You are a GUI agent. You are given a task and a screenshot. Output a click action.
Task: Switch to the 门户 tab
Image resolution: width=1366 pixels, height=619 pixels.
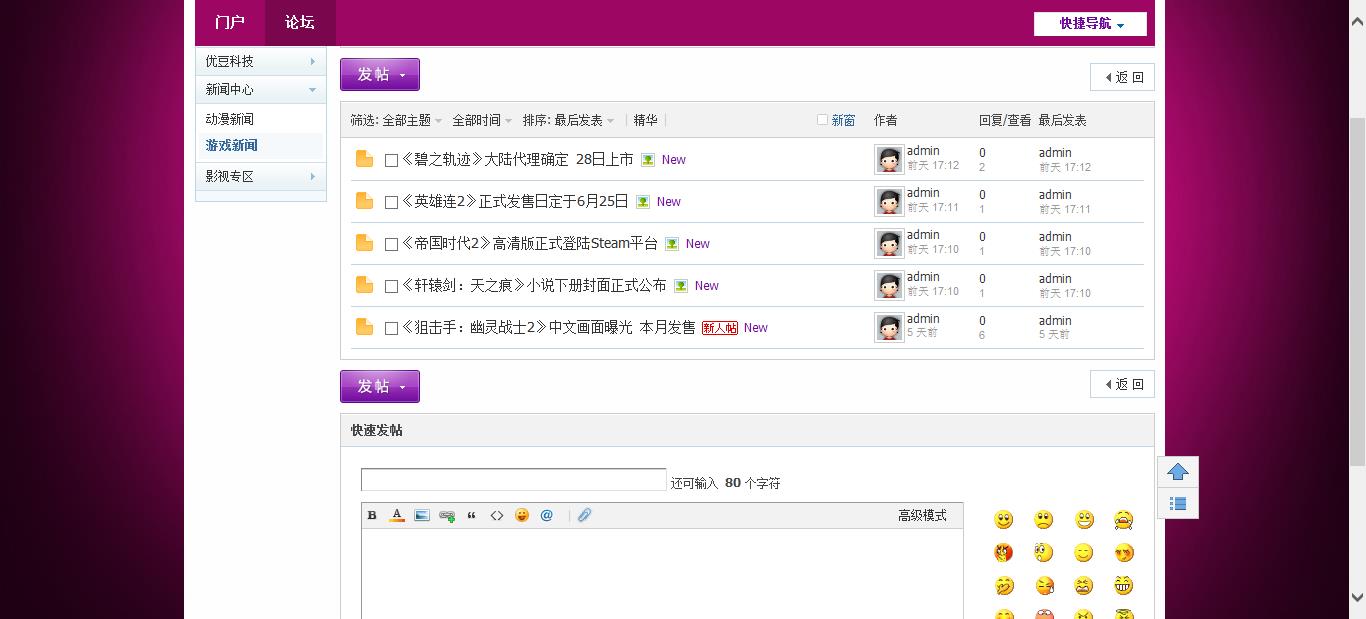(230, 22)
